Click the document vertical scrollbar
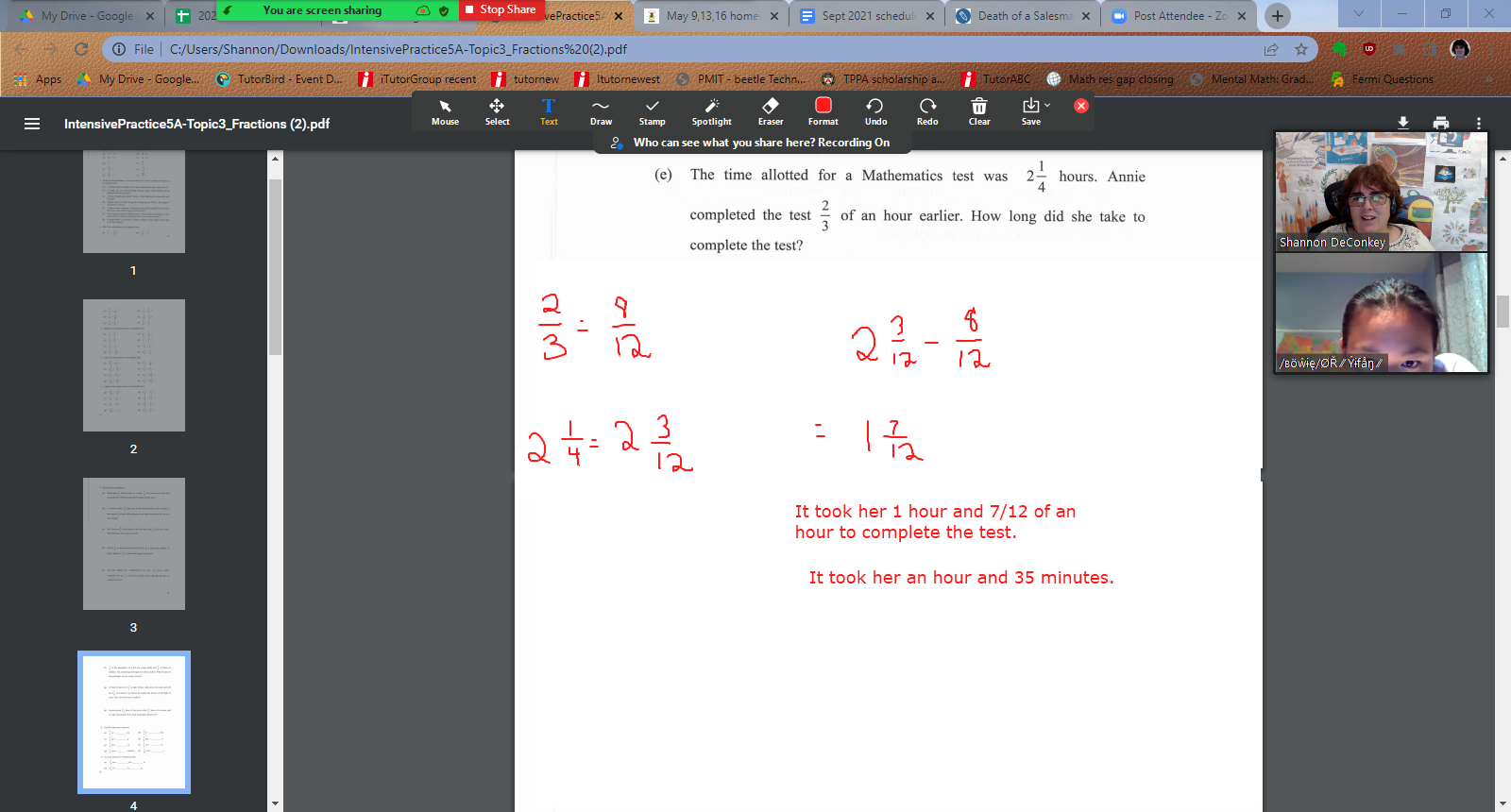Image resolution: width=1511 pixels, height=812 pixels. [x=1503, y=312]
